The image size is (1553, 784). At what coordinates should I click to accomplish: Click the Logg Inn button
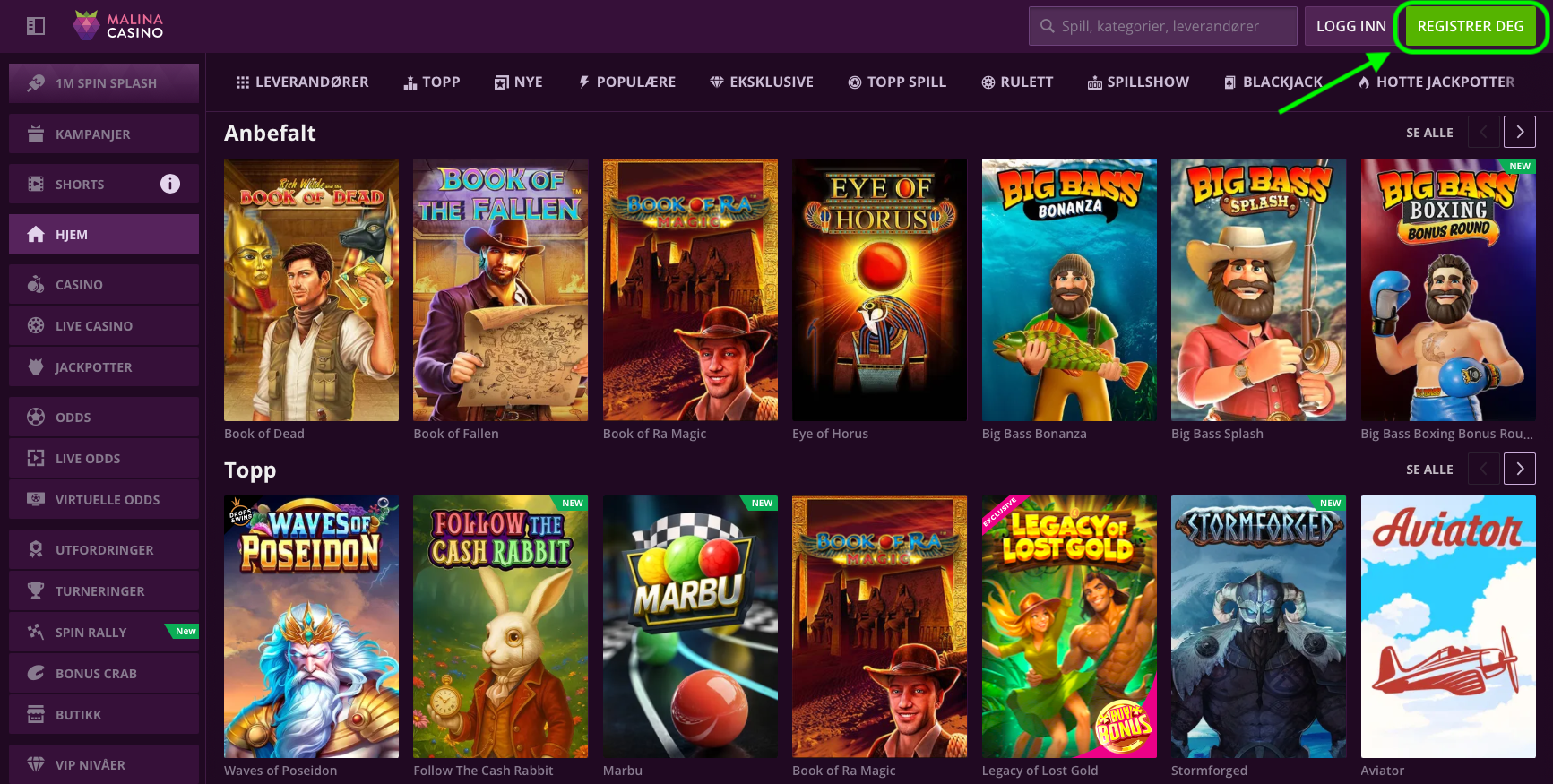click(1350, 26)
